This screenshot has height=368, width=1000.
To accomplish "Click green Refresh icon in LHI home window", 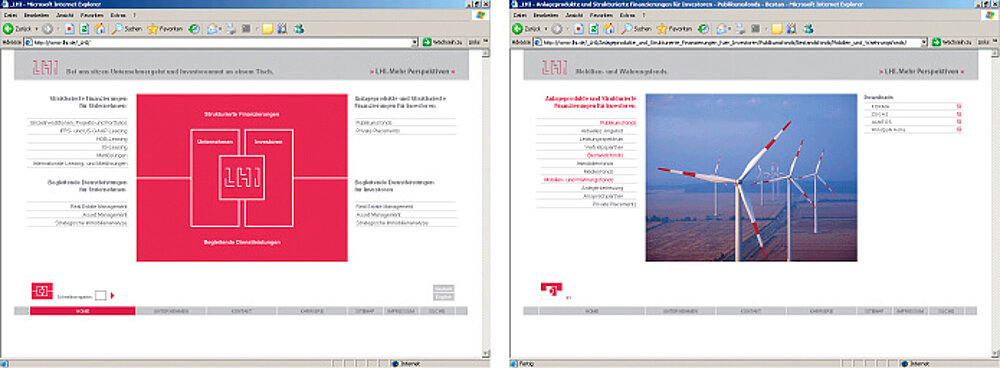I will (x=84, y=29).
